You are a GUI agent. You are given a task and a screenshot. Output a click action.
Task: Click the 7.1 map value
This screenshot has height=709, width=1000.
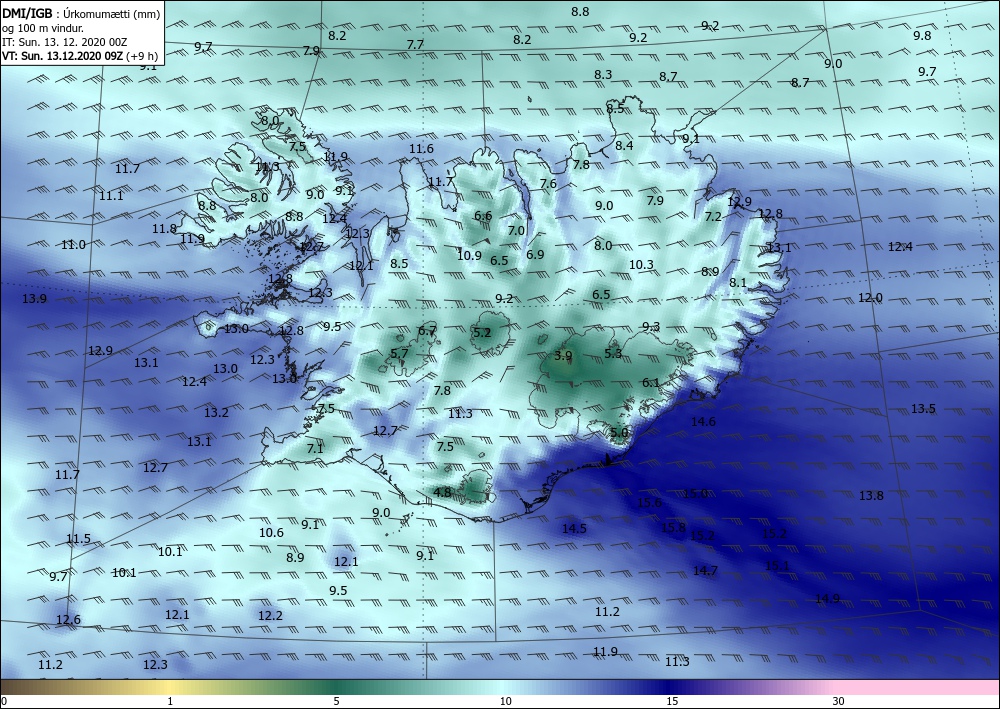pyautogui.click(x=315, y=448)
